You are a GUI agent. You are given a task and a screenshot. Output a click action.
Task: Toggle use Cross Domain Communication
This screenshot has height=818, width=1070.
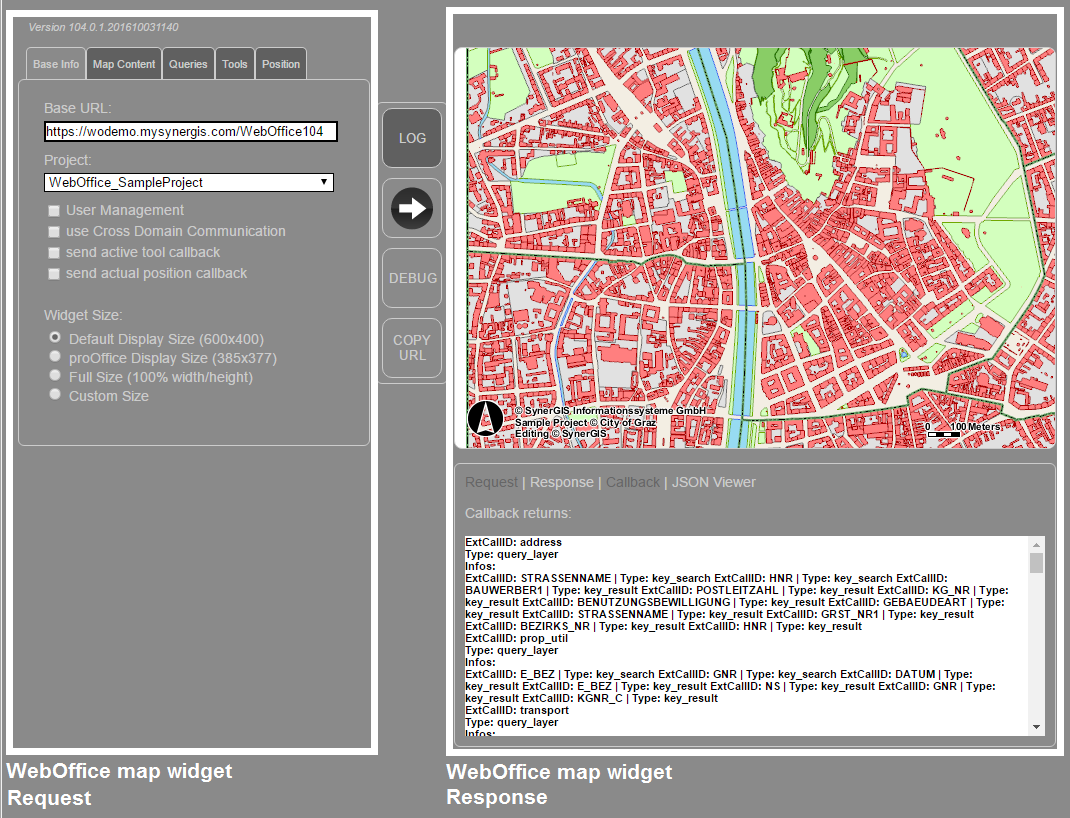(54, 231)
